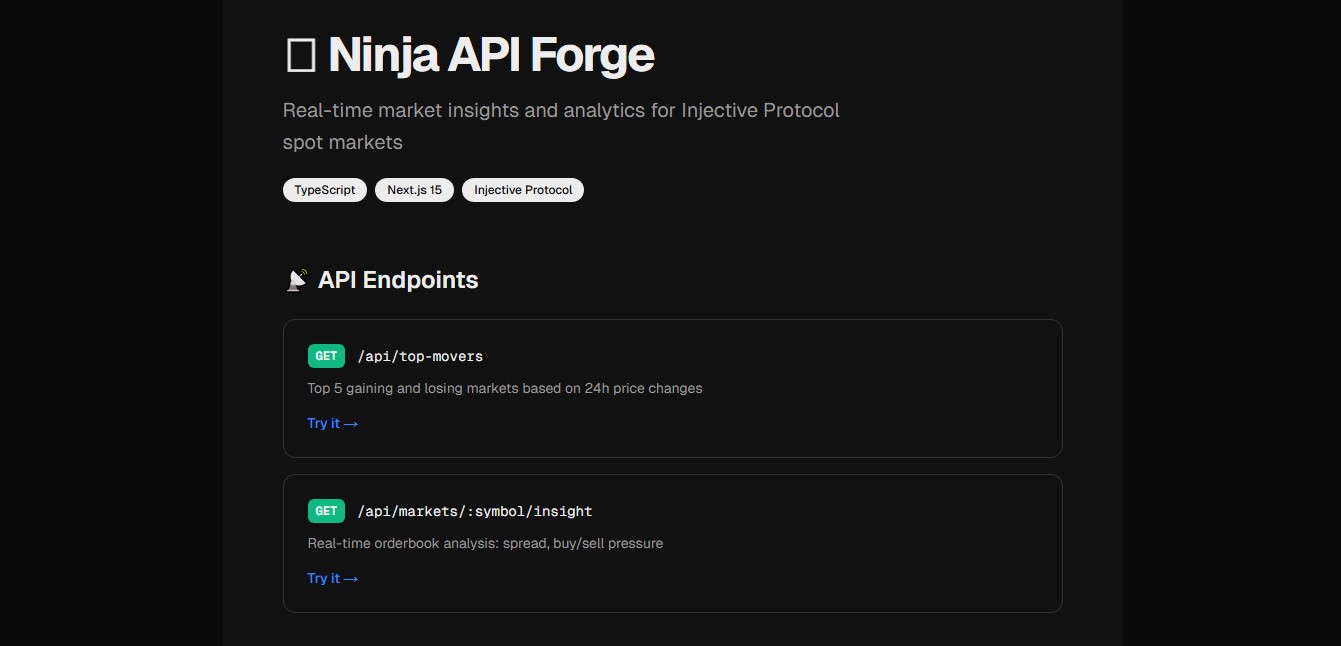
Task: Click the top-movers description about 24h price changes
Action: [x=504, y=388]
